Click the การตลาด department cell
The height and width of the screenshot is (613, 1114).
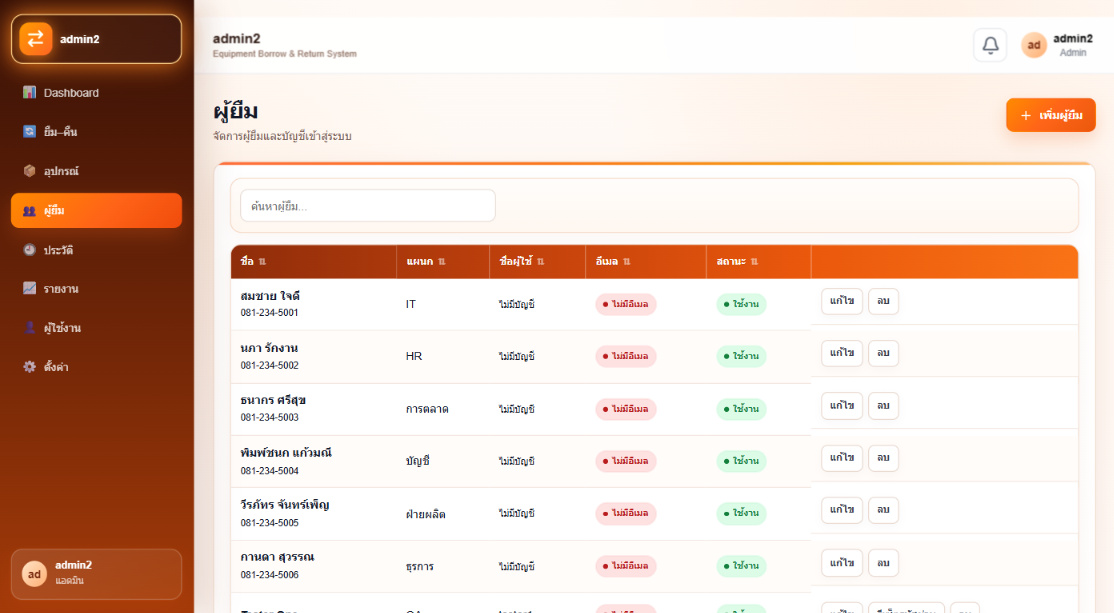click(x=427, y=409)
